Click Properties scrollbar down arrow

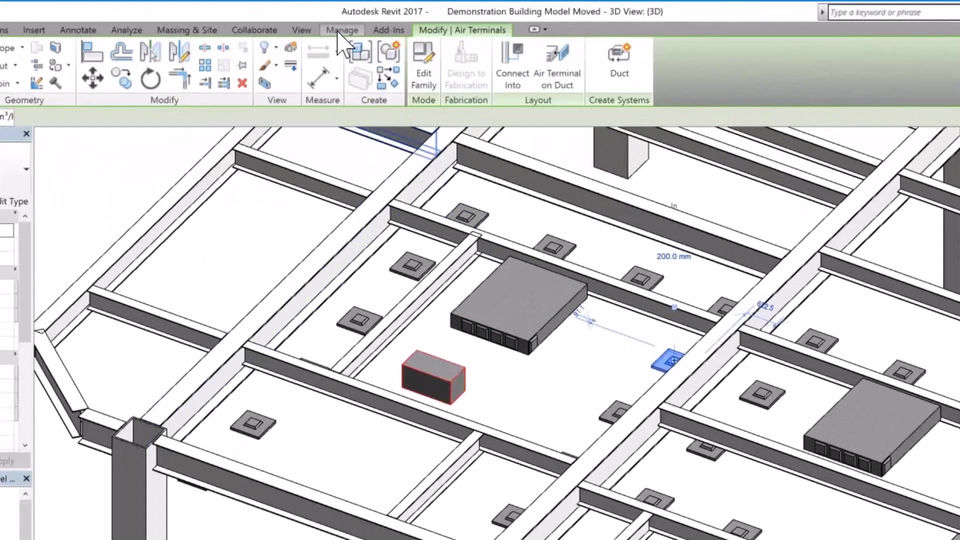click(25, 446)
